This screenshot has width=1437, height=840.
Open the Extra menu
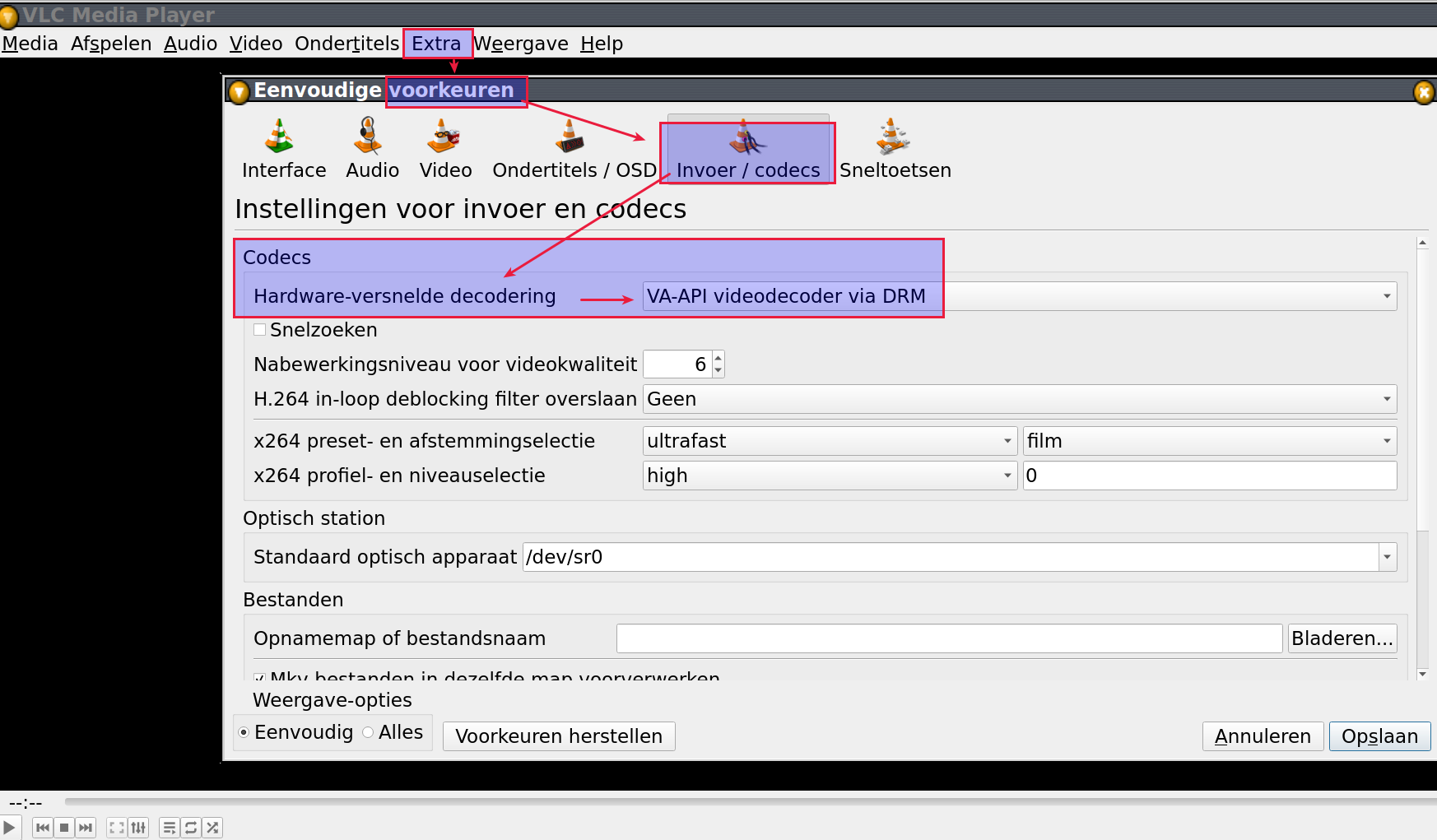tap(437, 44)
